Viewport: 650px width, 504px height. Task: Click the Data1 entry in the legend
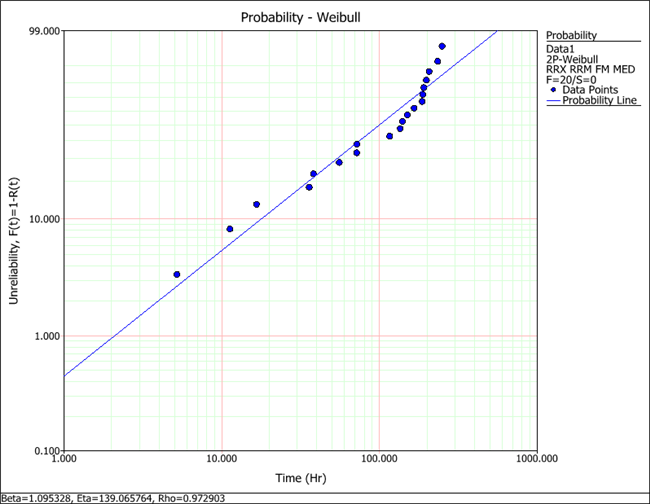[x=562, y=47]
